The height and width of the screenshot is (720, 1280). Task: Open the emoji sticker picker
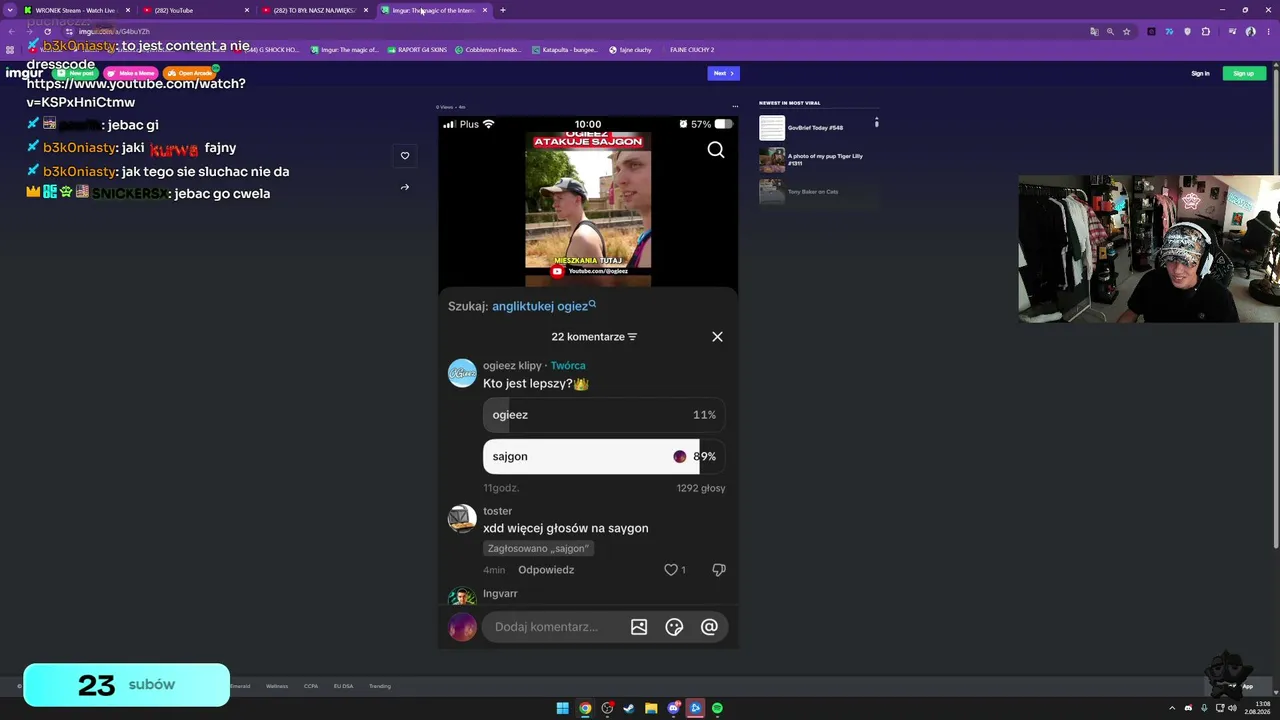pos(674,627)
